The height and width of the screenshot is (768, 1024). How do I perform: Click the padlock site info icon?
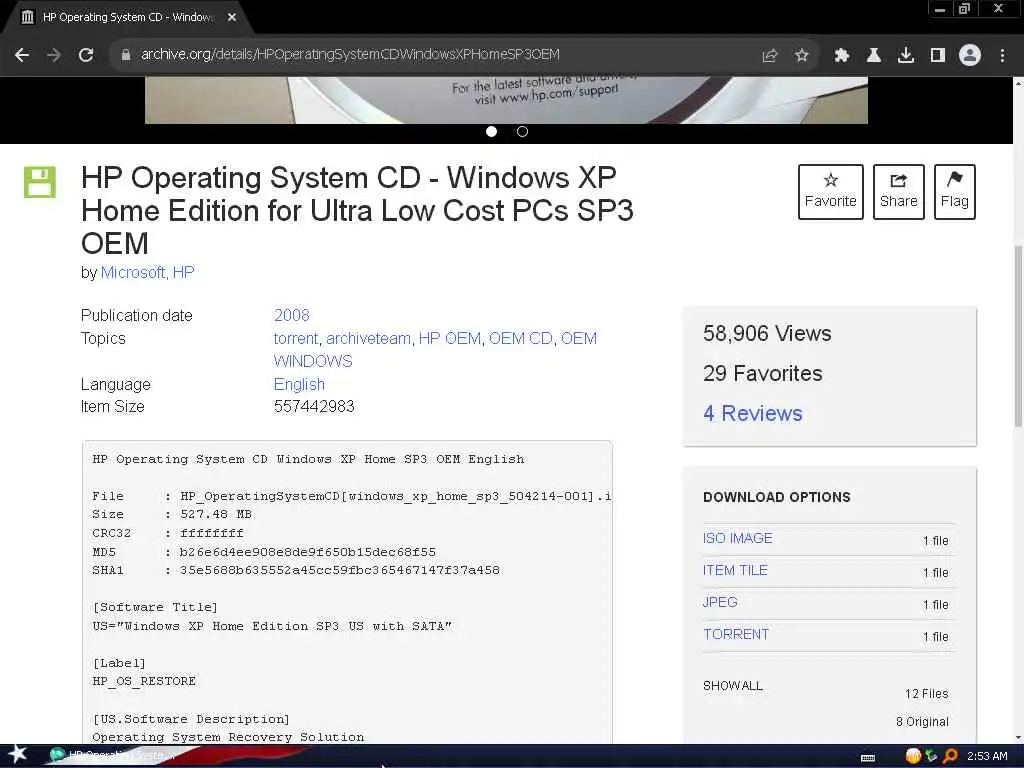pos(125,55)
